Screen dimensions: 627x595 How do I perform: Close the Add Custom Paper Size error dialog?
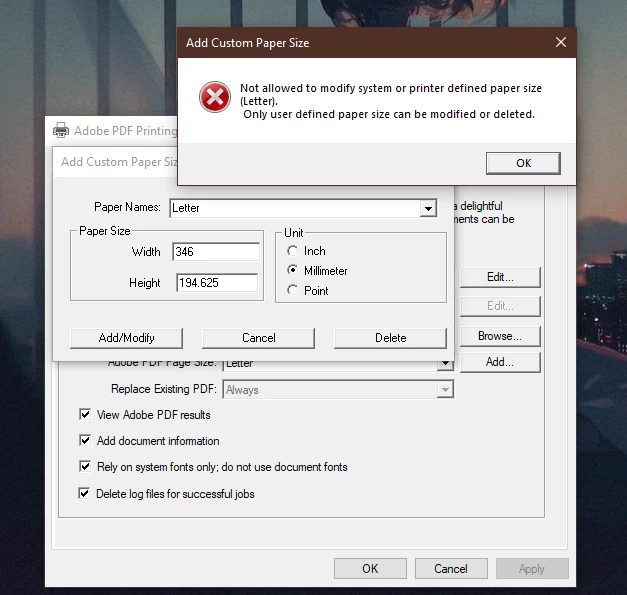pyautogui.click(x=561, y=42)
